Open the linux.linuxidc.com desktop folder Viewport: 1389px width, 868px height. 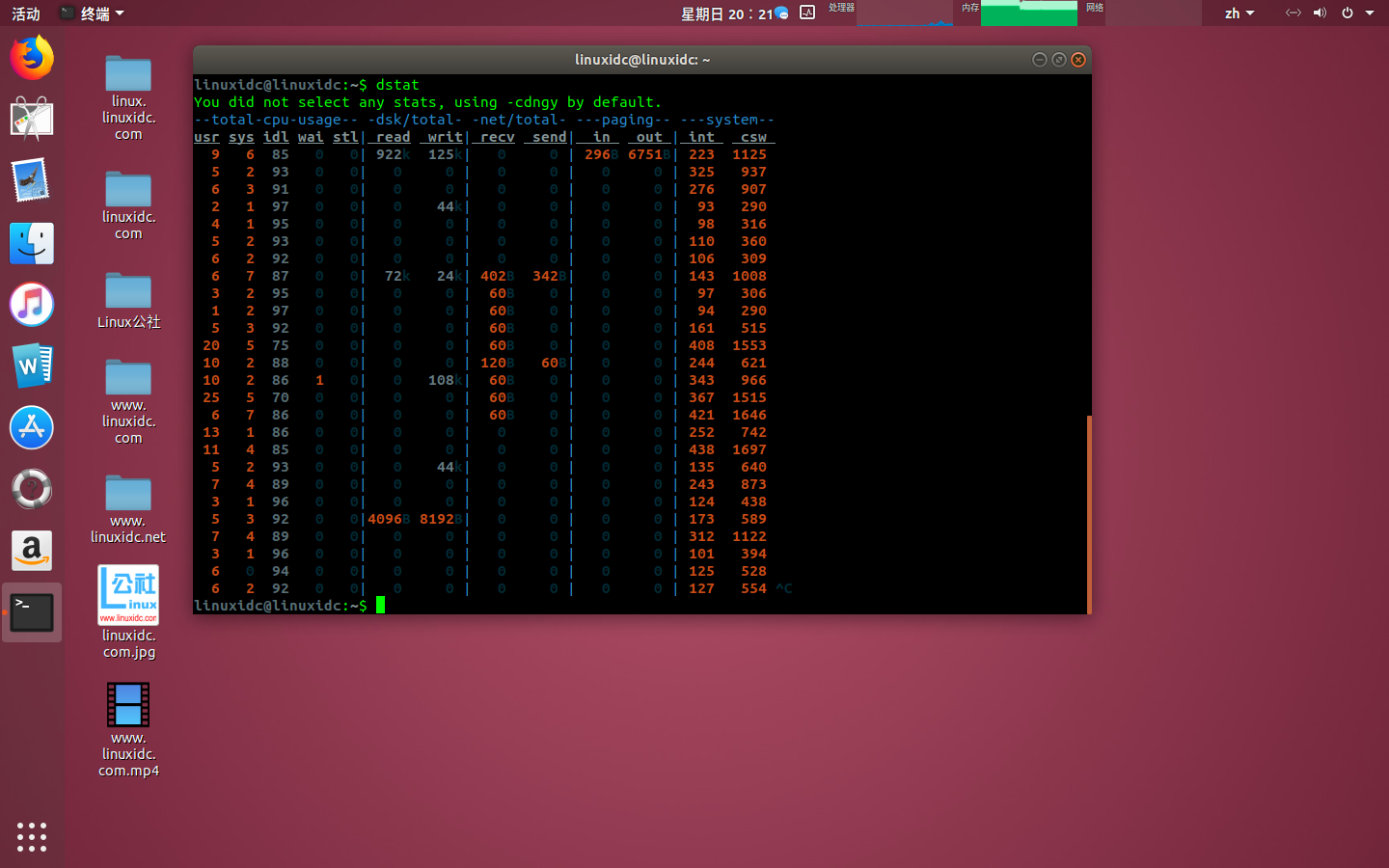(128, 98)
